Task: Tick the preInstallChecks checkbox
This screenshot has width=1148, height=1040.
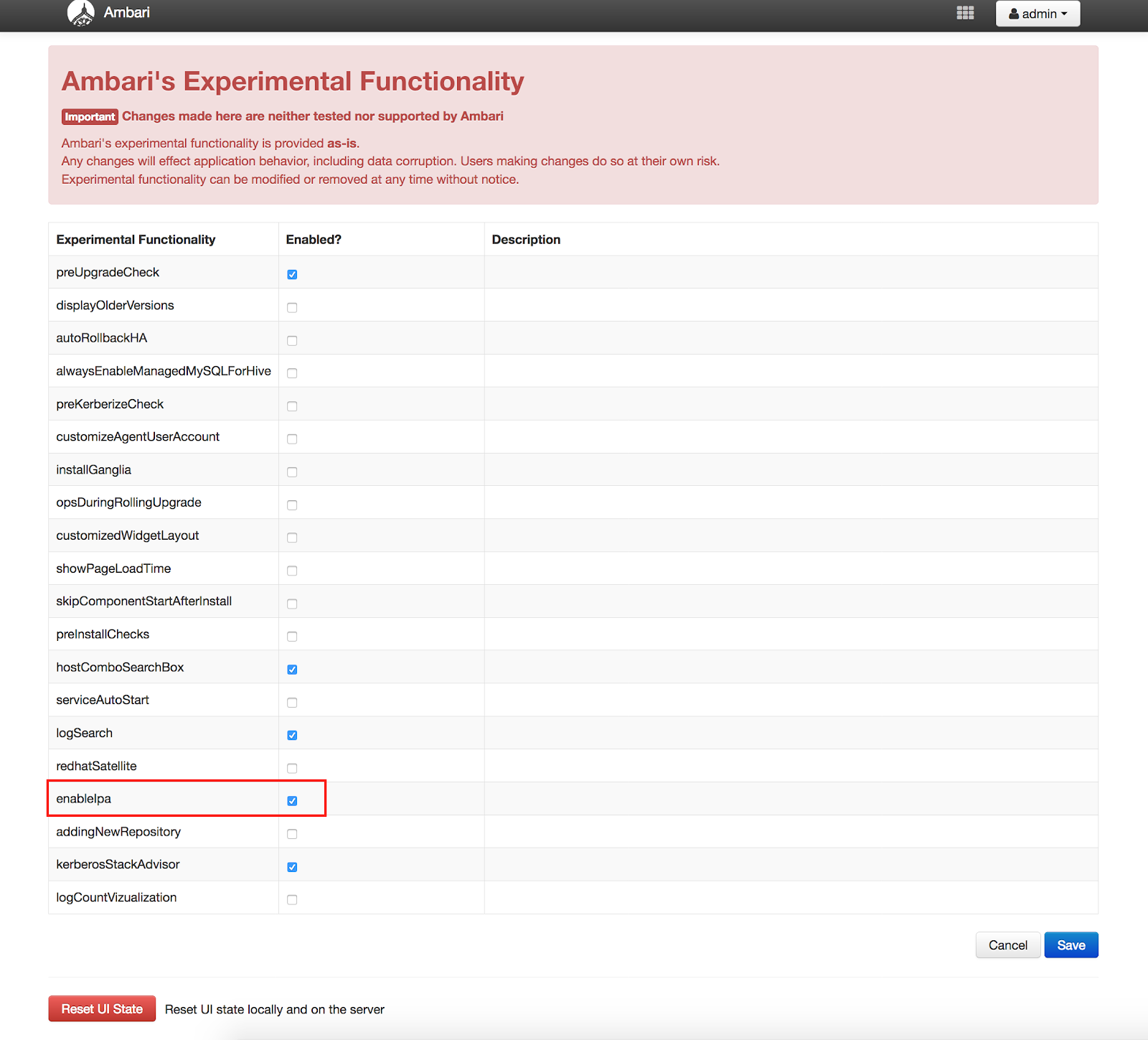Action: (292, 637)
